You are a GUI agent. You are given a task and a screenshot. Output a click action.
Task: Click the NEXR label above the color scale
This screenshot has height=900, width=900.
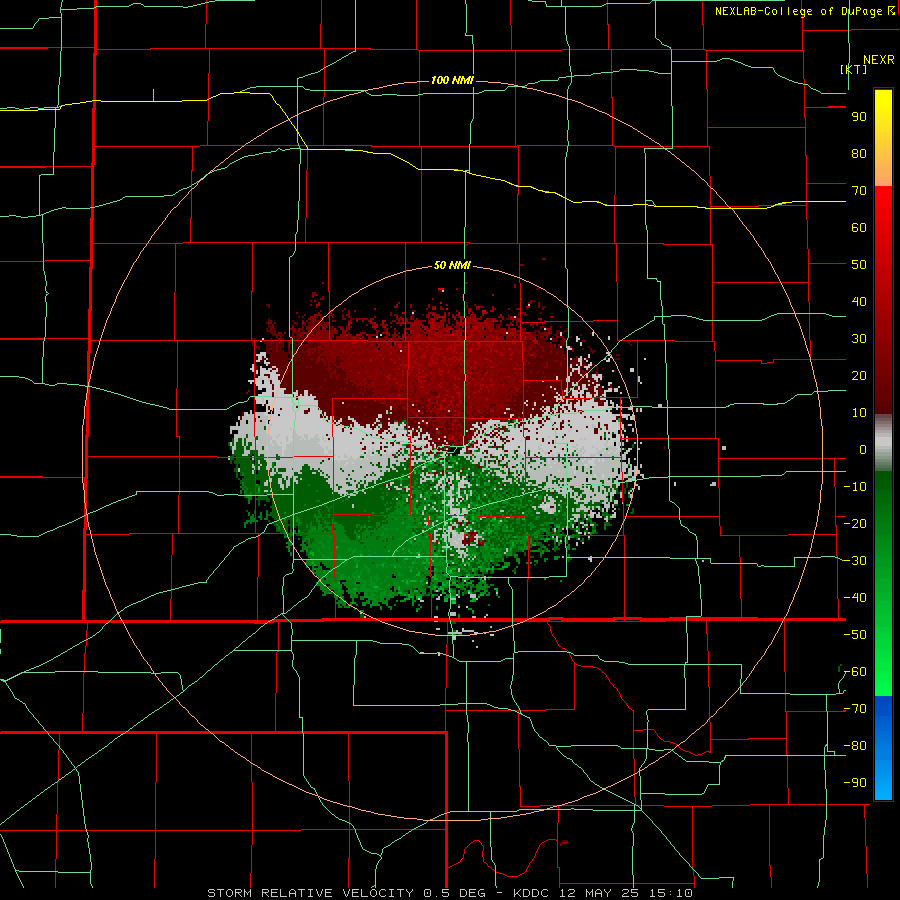(878, 60)
